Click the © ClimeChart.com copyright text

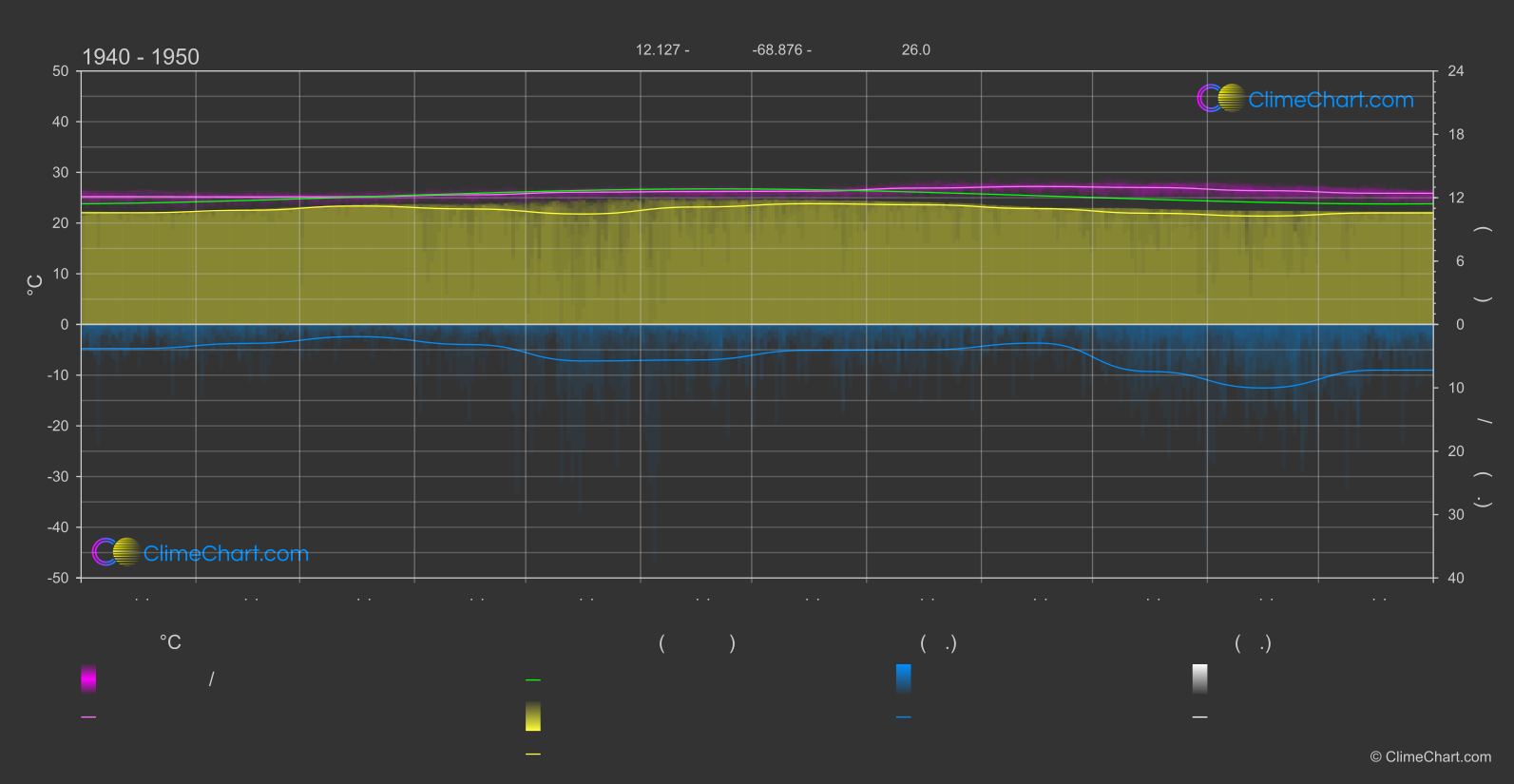(1430, 757)
